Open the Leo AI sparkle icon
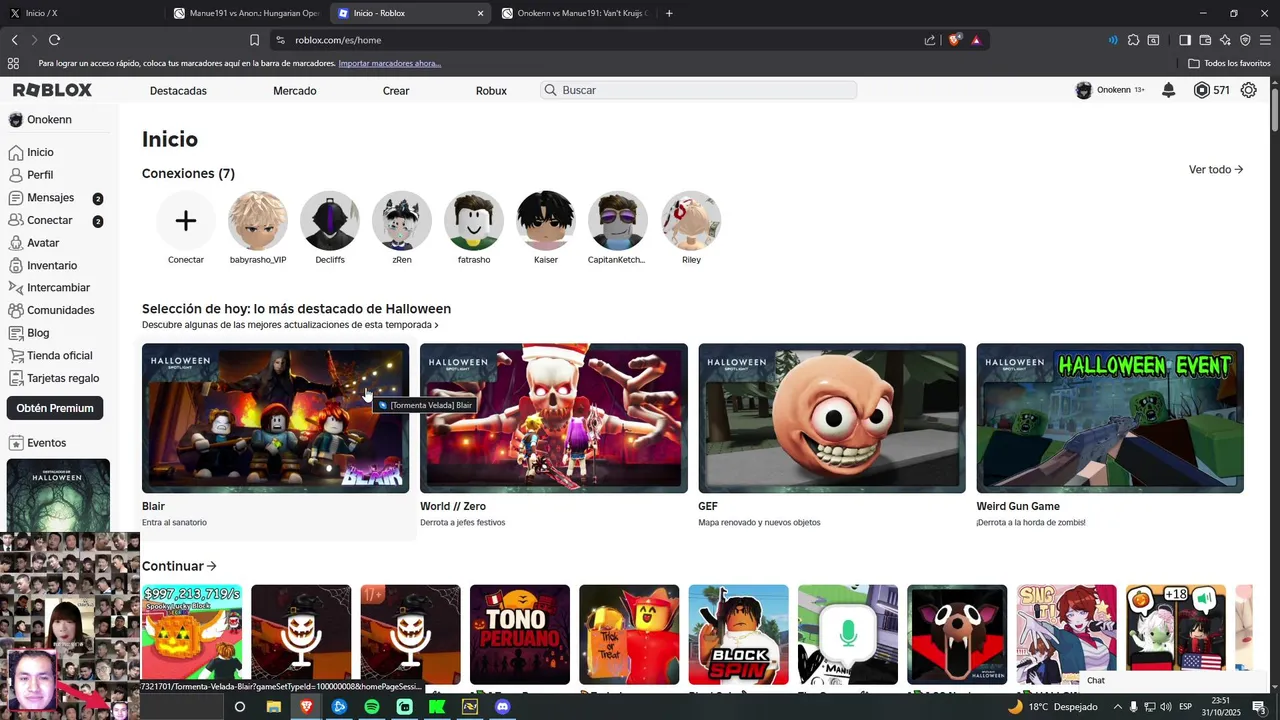The width and height of the screenshot is (1280, 720). coord(1225,40)
